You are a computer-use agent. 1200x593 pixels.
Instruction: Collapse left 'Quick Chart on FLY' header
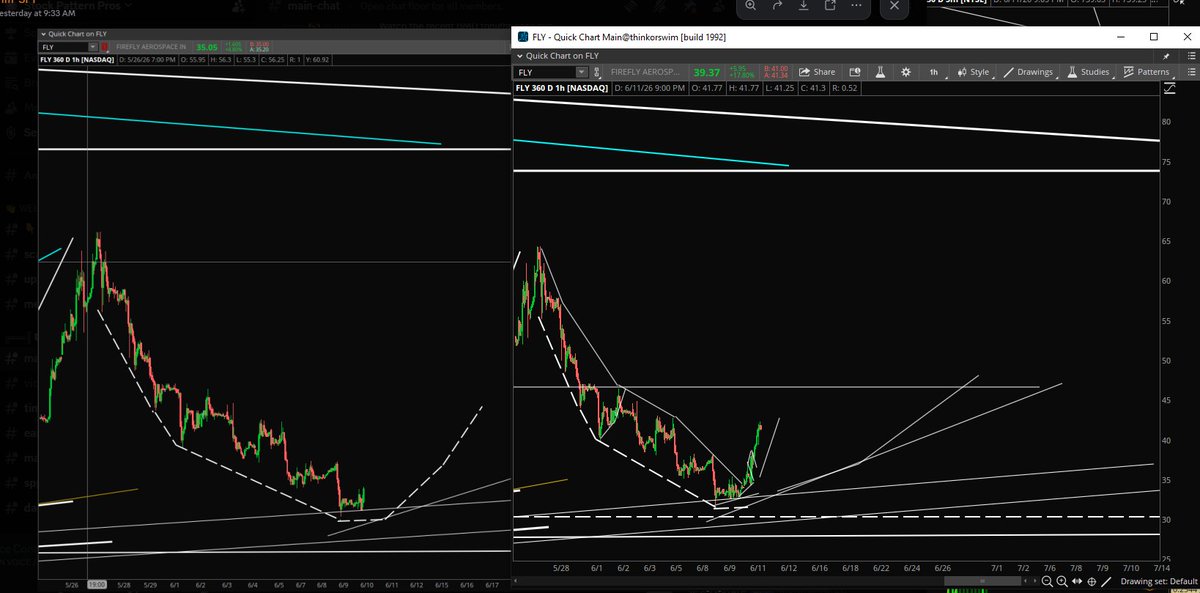pos(43,34)
